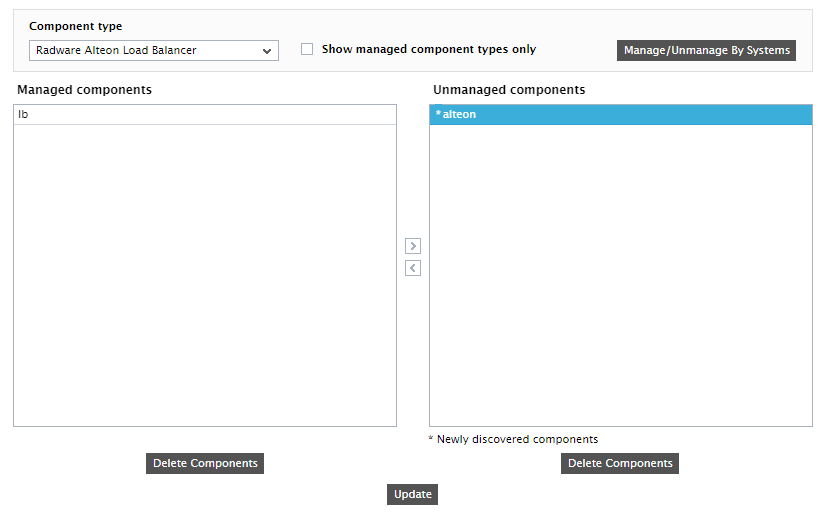This screenshot has height=513, width=838.
Task: Click empty area of Unmanaged components box
Action: click(620, 275)
